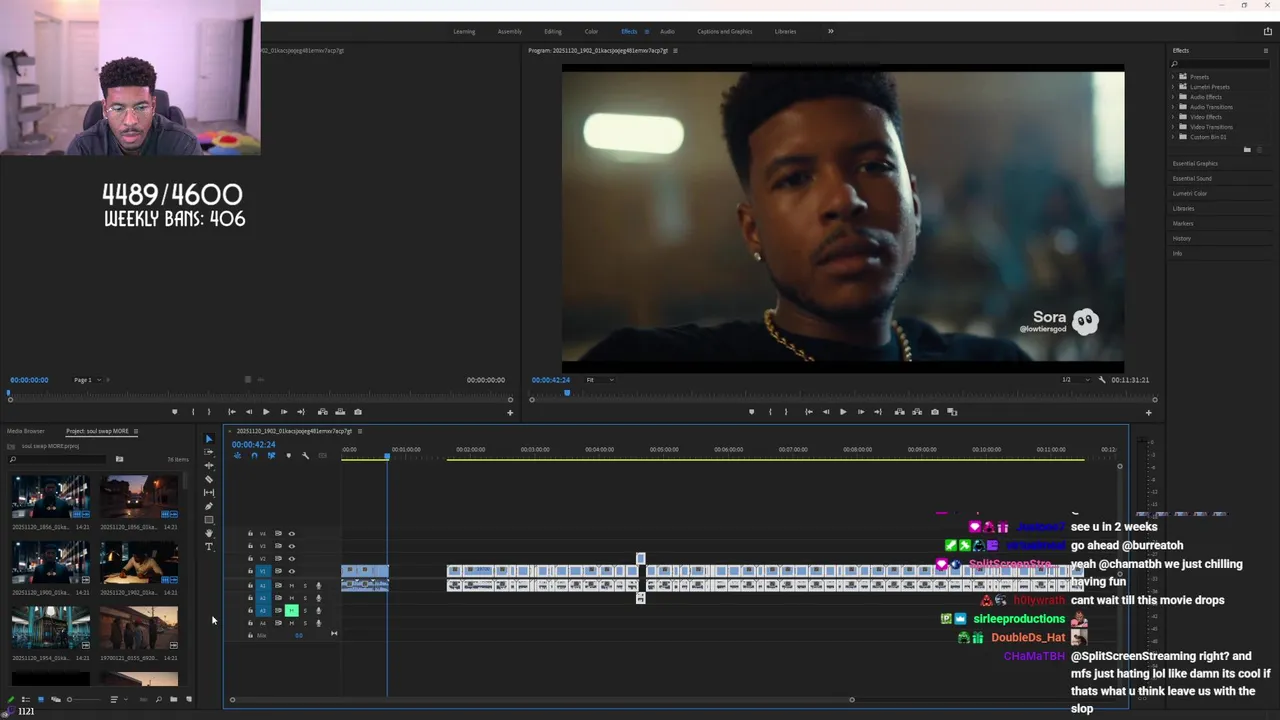
Task: Go to In point in Program monitor
Action: 809,412
